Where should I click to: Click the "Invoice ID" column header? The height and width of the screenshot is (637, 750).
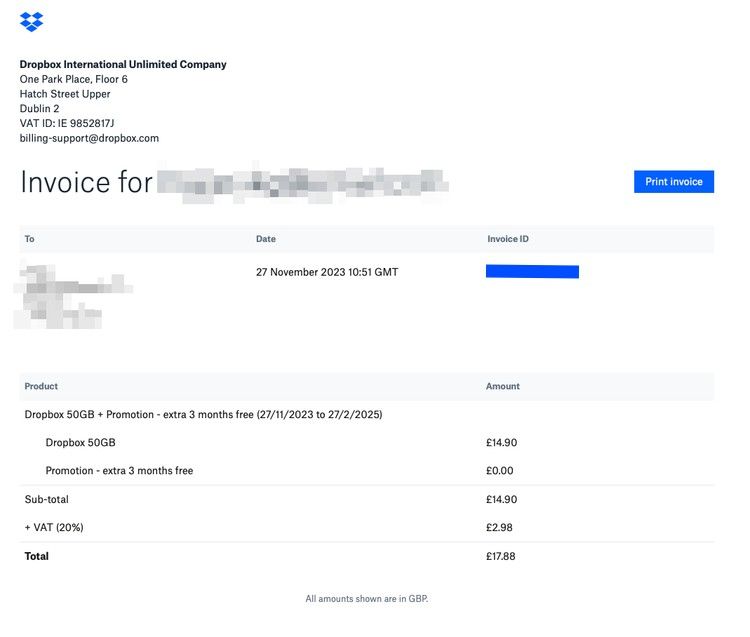pos(508,239)
